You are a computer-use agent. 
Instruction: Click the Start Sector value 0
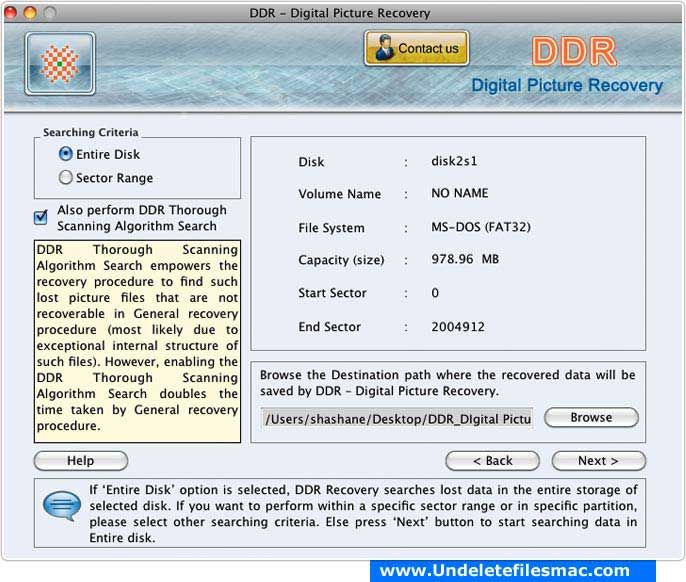pos(435,293)
